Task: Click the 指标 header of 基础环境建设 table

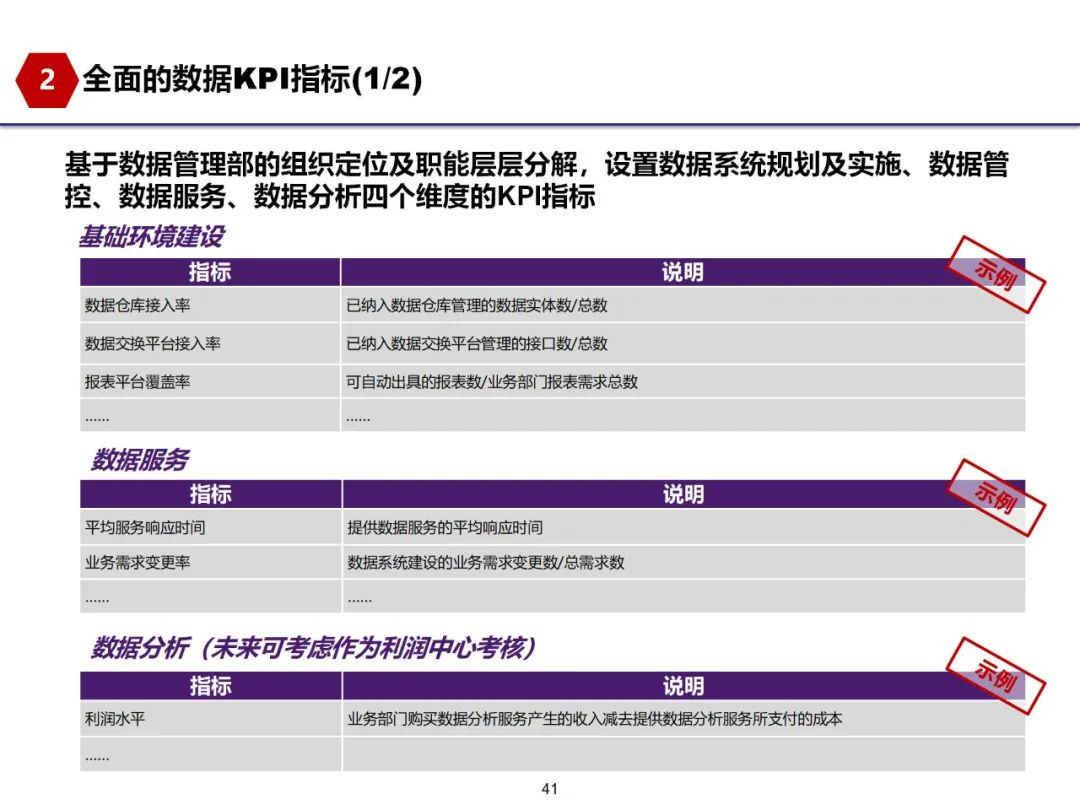Action: (x=210, y=272)
